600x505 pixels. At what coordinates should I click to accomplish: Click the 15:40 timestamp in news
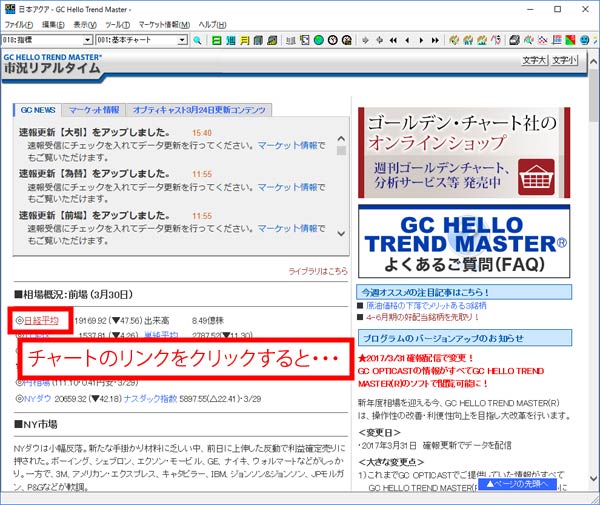tap(202, 133)
